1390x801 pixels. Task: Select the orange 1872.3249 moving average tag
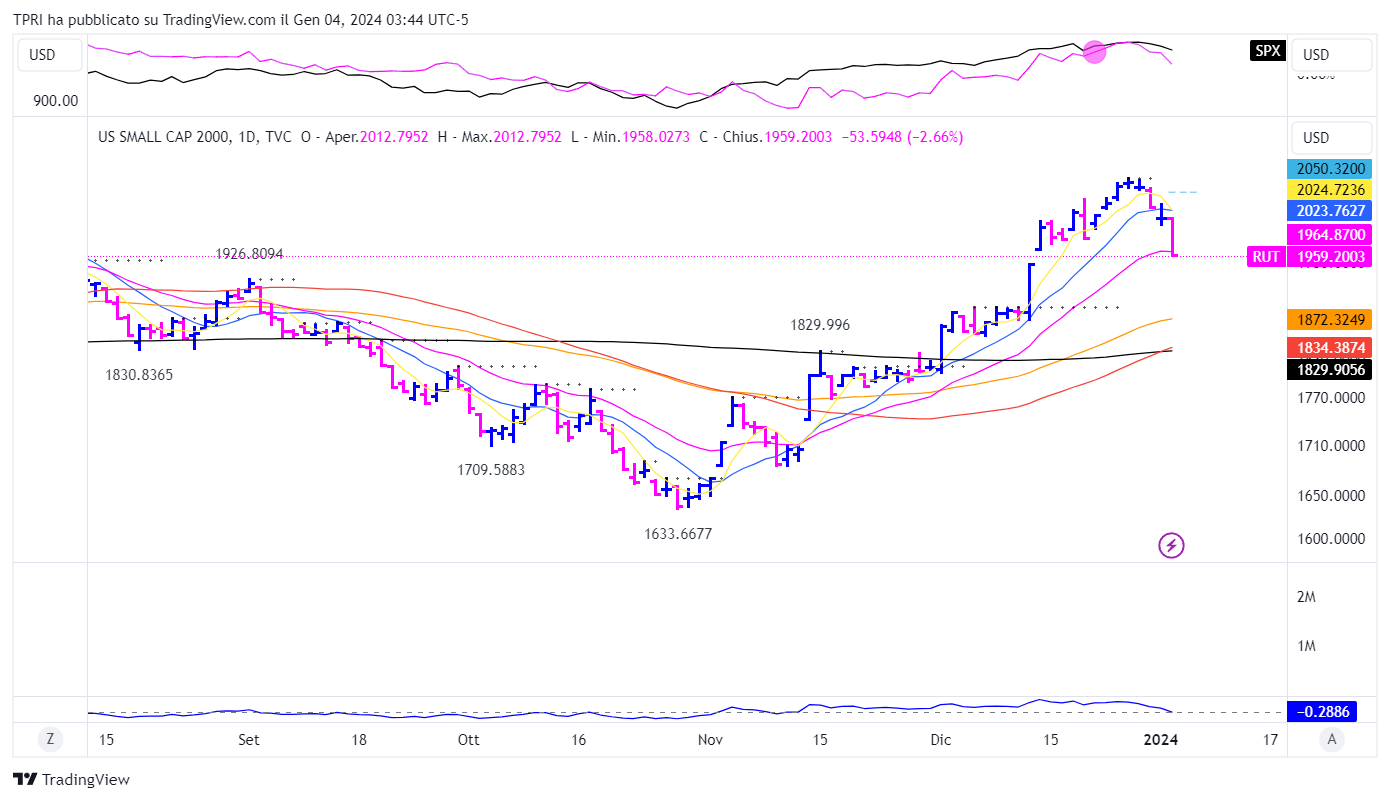[1331, 320]
